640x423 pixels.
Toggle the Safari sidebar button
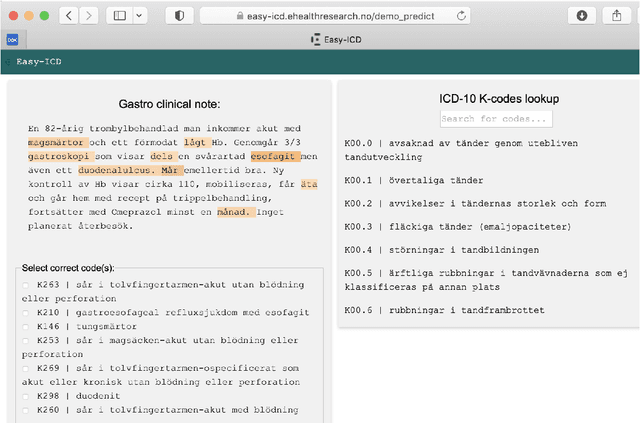click(x=118, y=16)
